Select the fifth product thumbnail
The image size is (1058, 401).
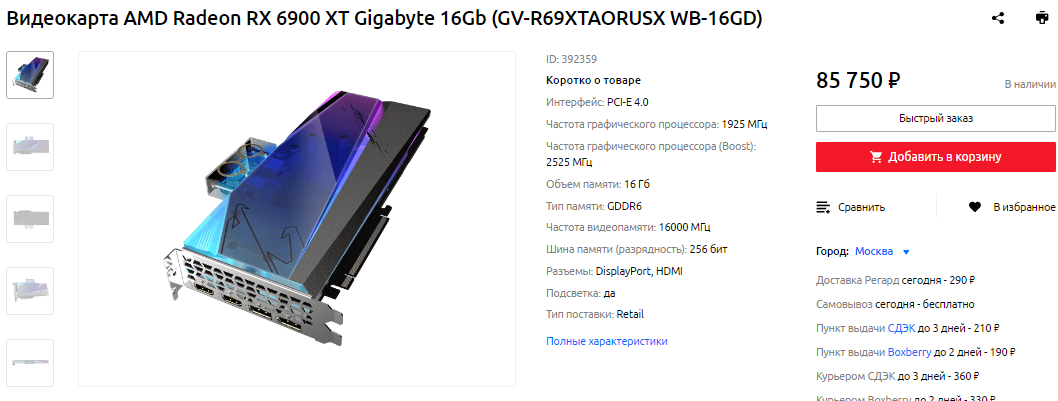coord(30,363)
